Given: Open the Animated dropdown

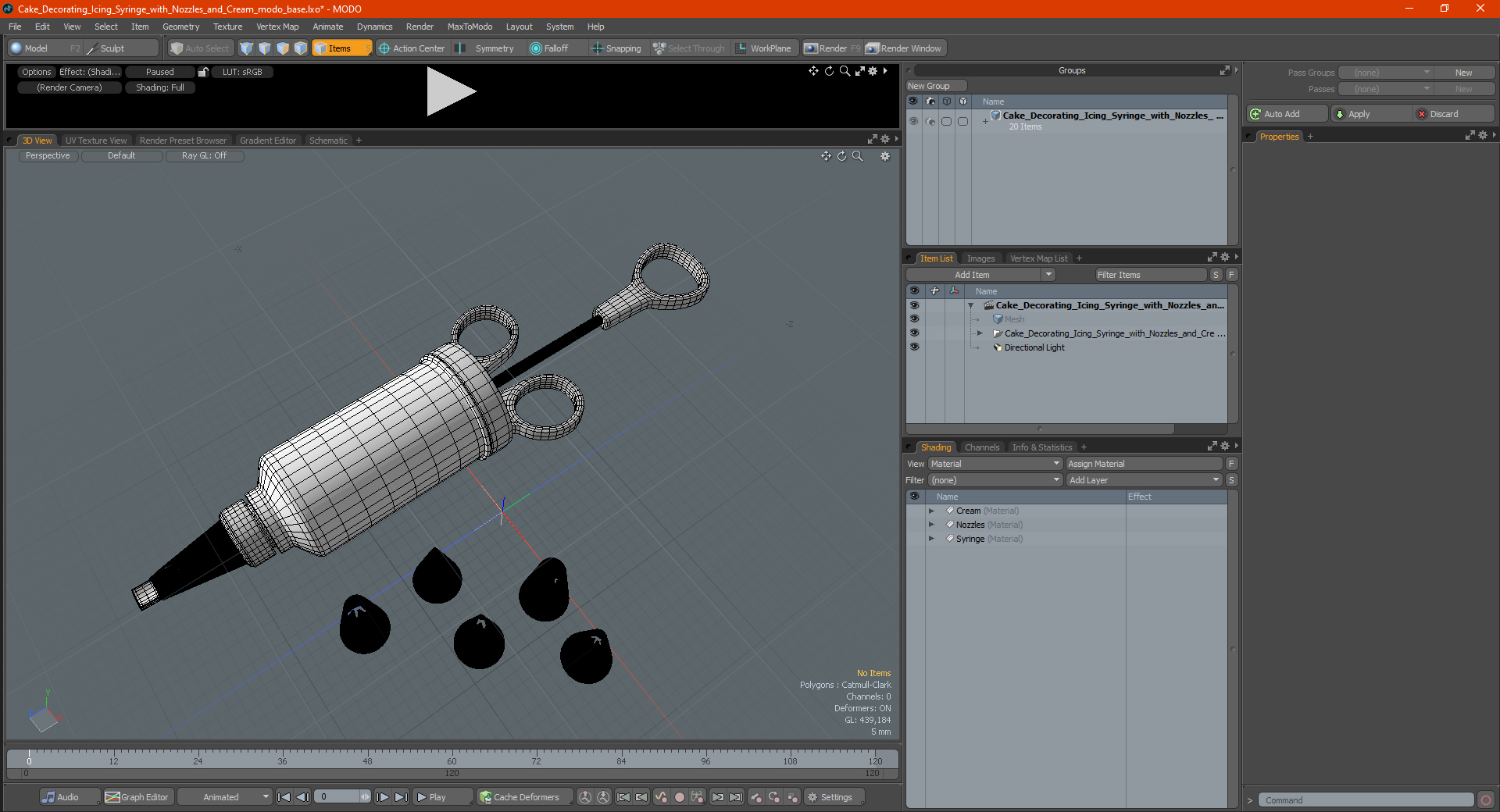Looking at the screenshot, I should [224, 797].
